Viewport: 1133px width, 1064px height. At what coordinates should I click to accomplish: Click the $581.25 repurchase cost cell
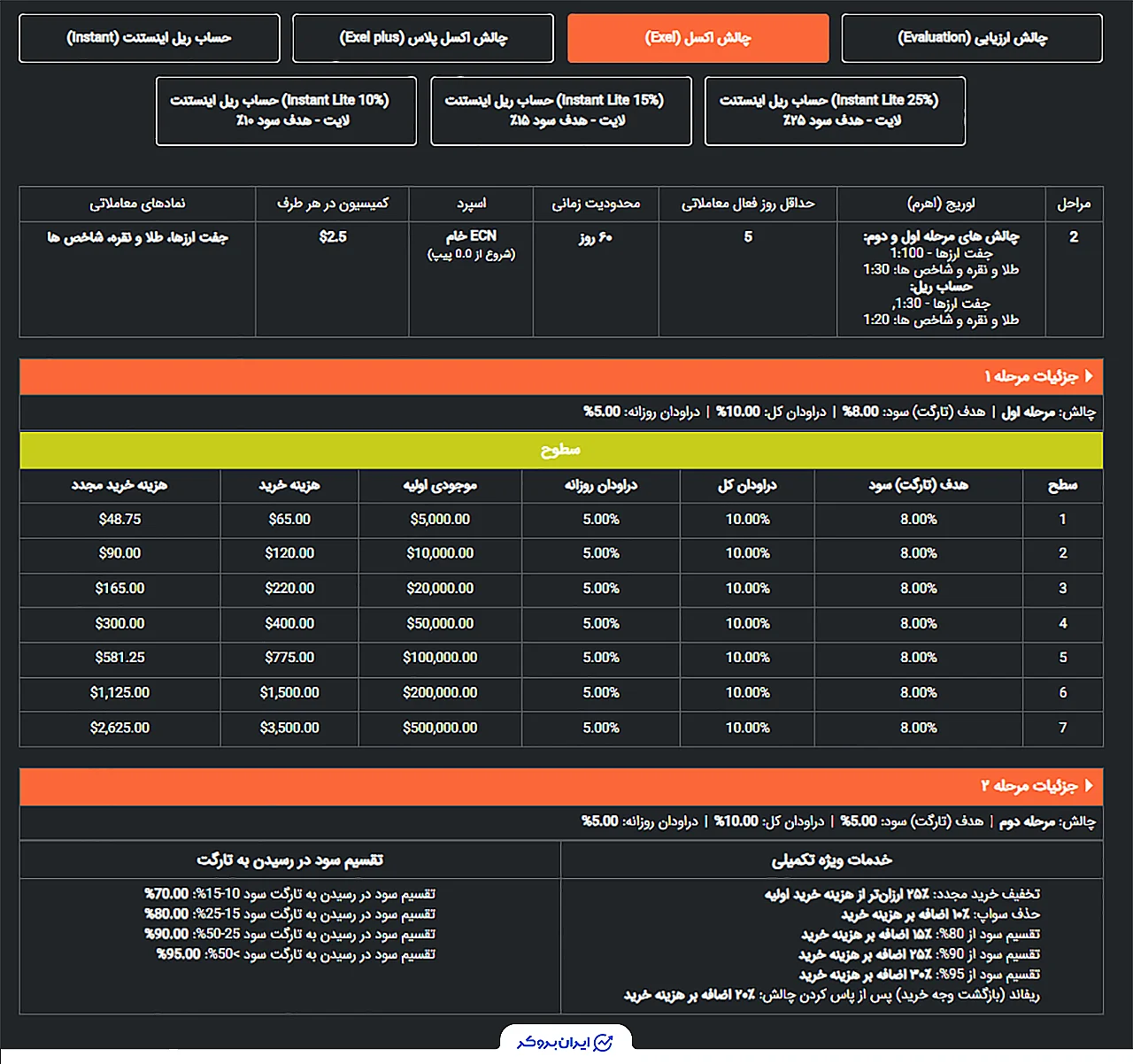(x=119, y=658)
